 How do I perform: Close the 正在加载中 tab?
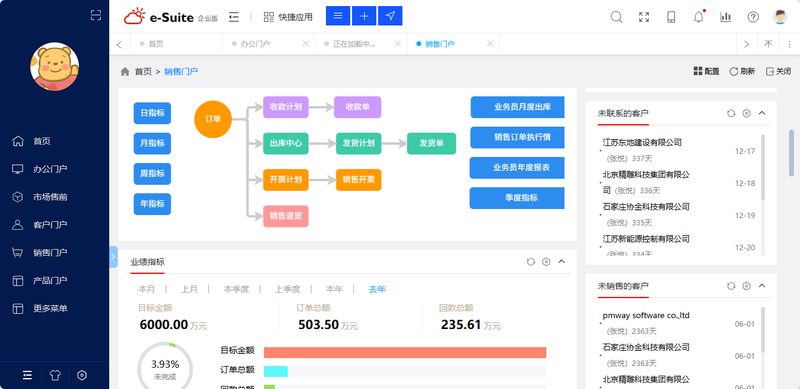click(398, 44)
